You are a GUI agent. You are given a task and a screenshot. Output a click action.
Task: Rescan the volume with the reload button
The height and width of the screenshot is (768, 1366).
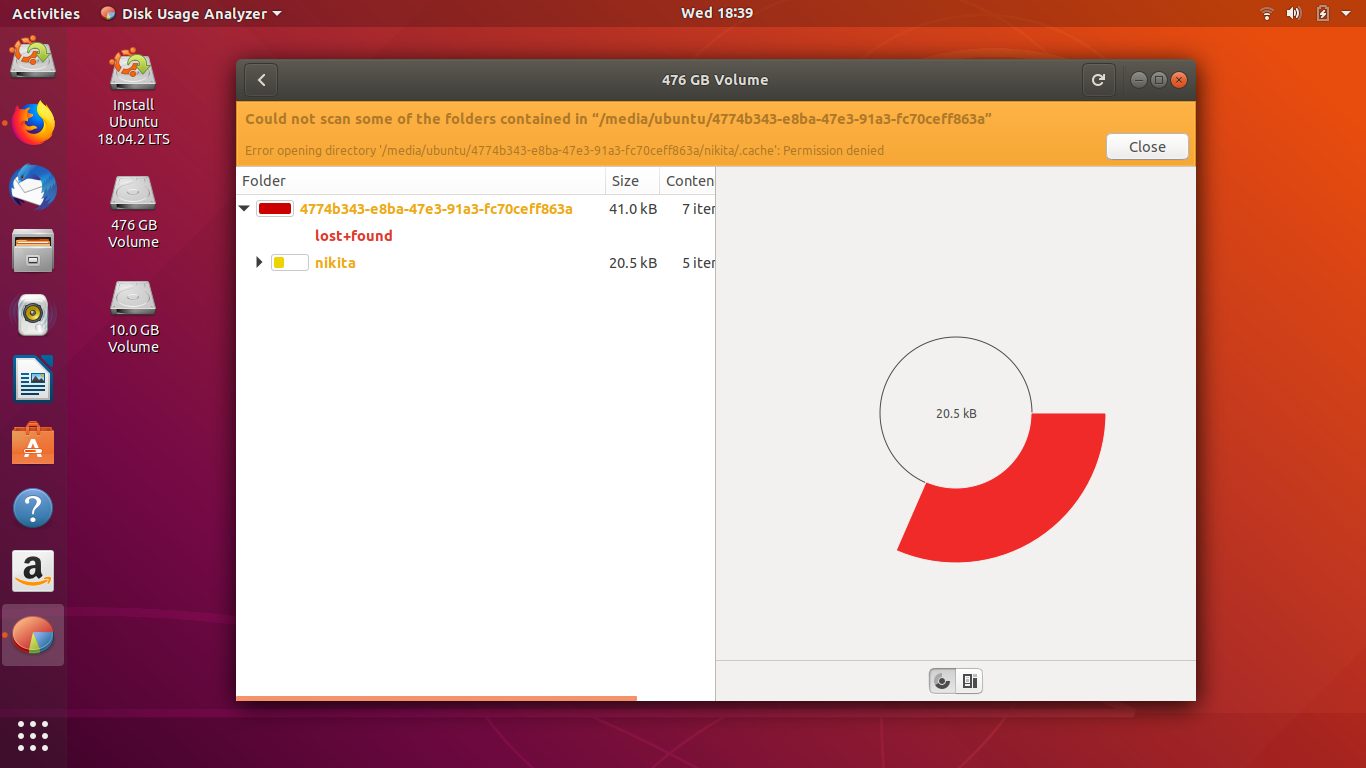[1098, 80]
